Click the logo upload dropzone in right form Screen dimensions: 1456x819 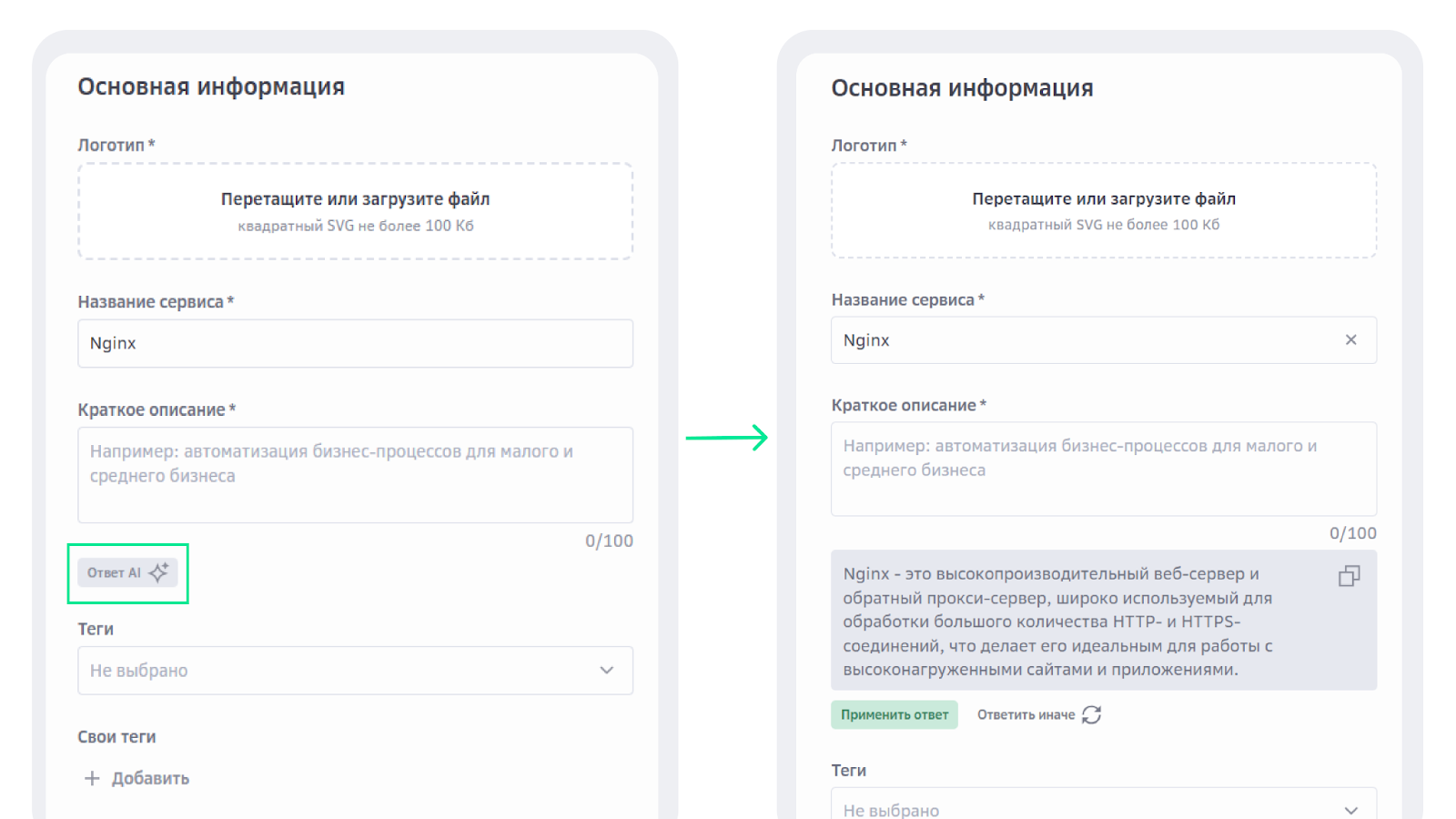(x=1103, y=210)
